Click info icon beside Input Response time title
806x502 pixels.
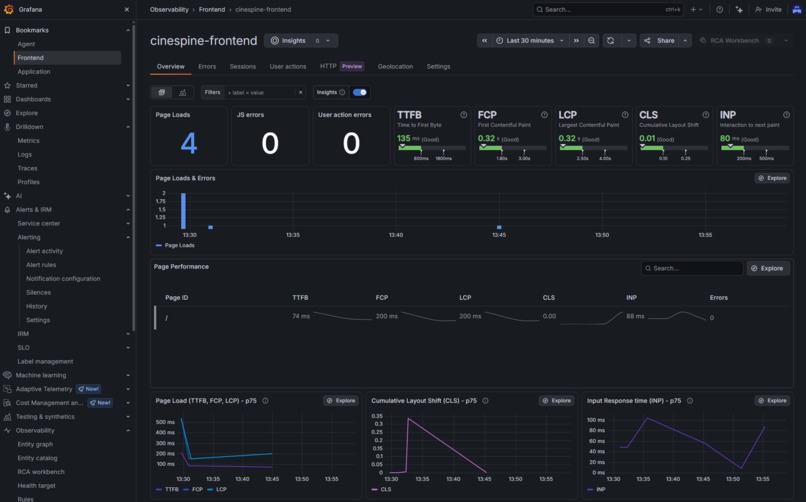[690, 401]
